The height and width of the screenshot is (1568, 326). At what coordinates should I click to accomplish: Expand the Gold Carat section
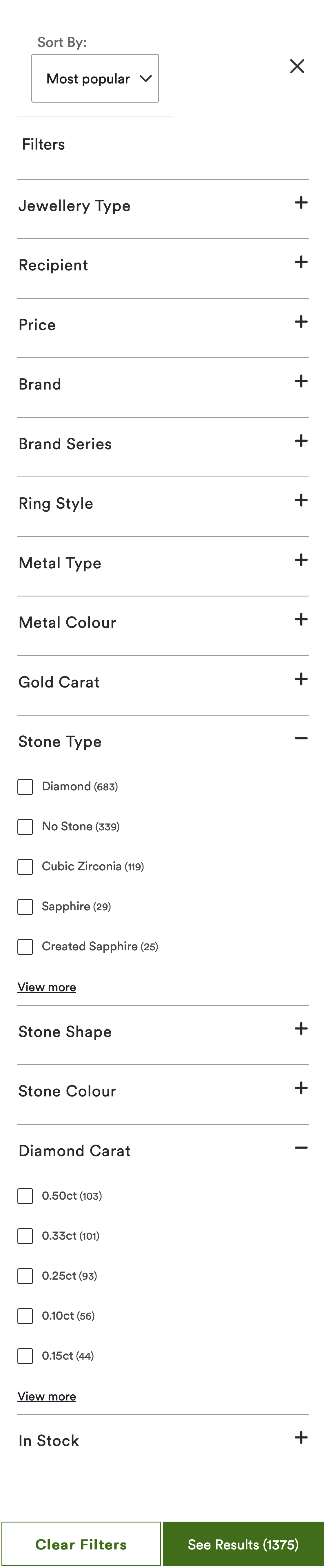pyautogui.click(x=301, y=679)
